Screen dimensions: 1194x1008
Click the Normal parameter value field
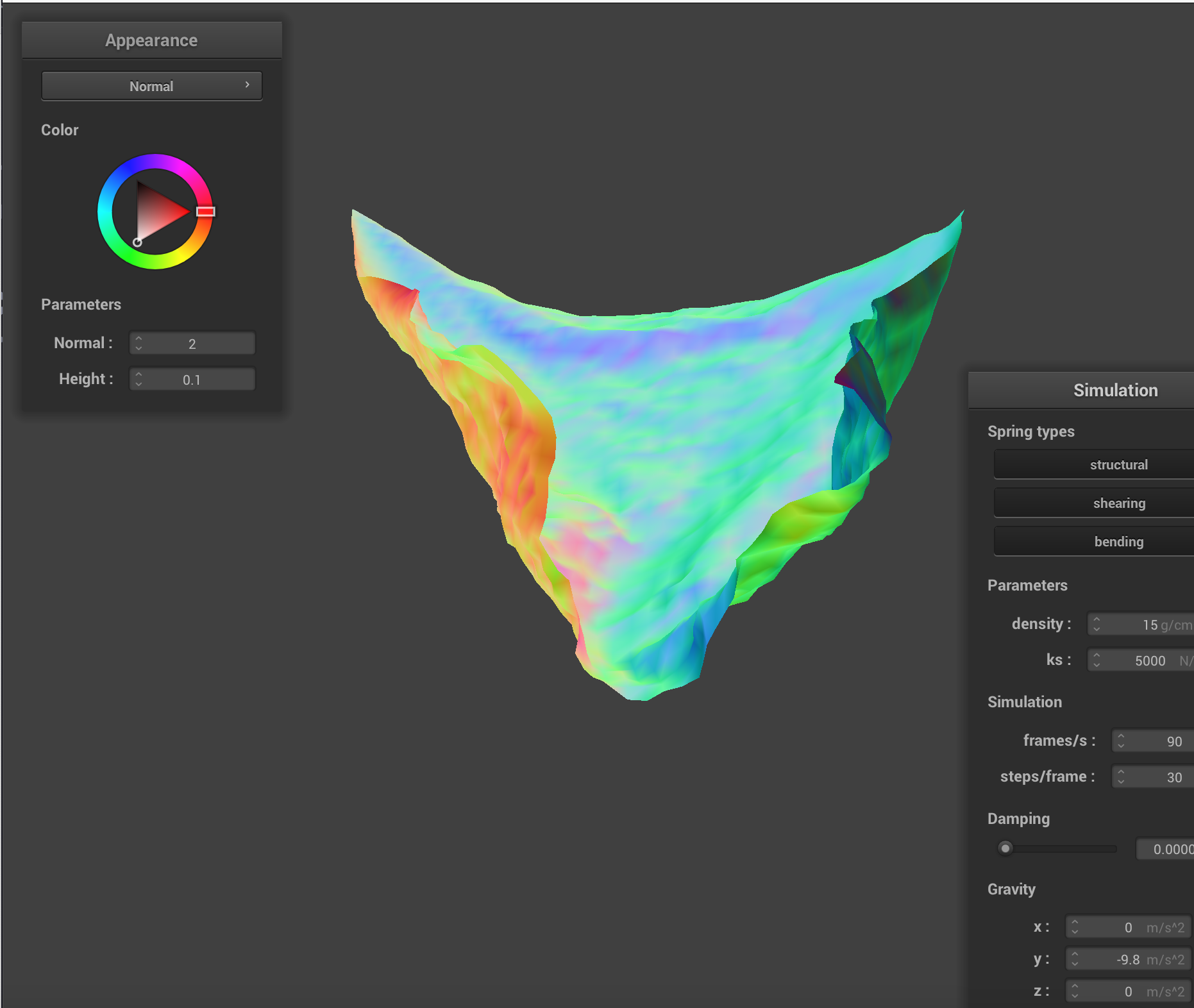[192, 343]
